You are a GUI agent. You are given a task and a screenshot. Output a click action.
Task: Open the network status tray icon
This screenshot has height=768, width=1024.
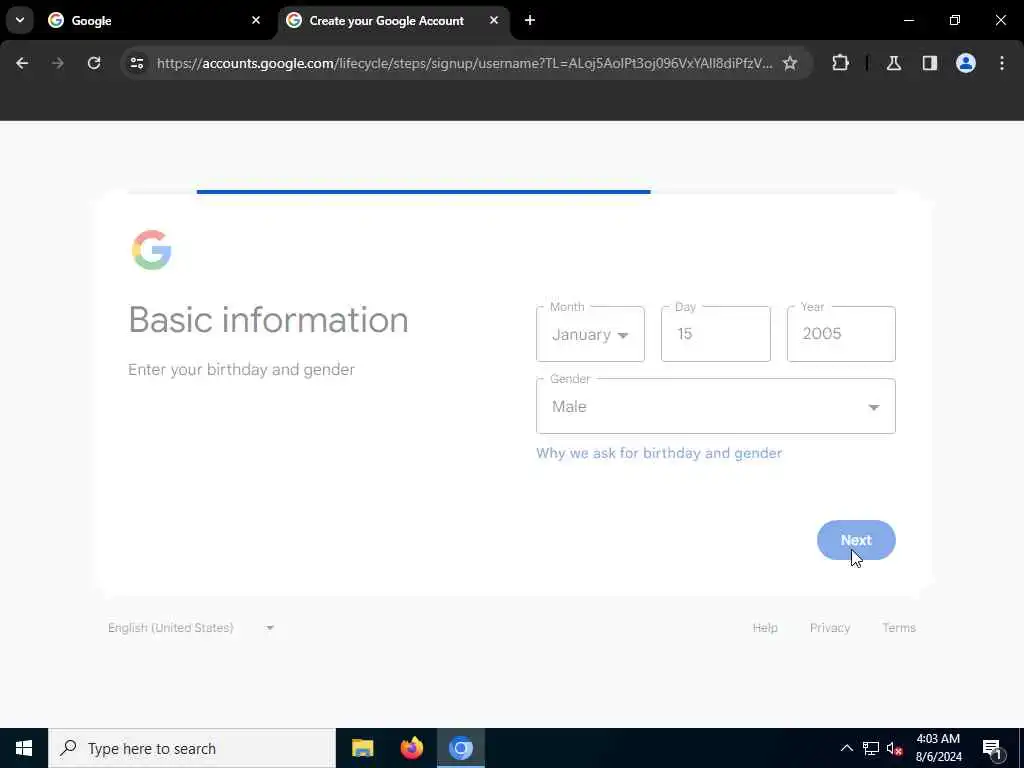coord(871,748)
